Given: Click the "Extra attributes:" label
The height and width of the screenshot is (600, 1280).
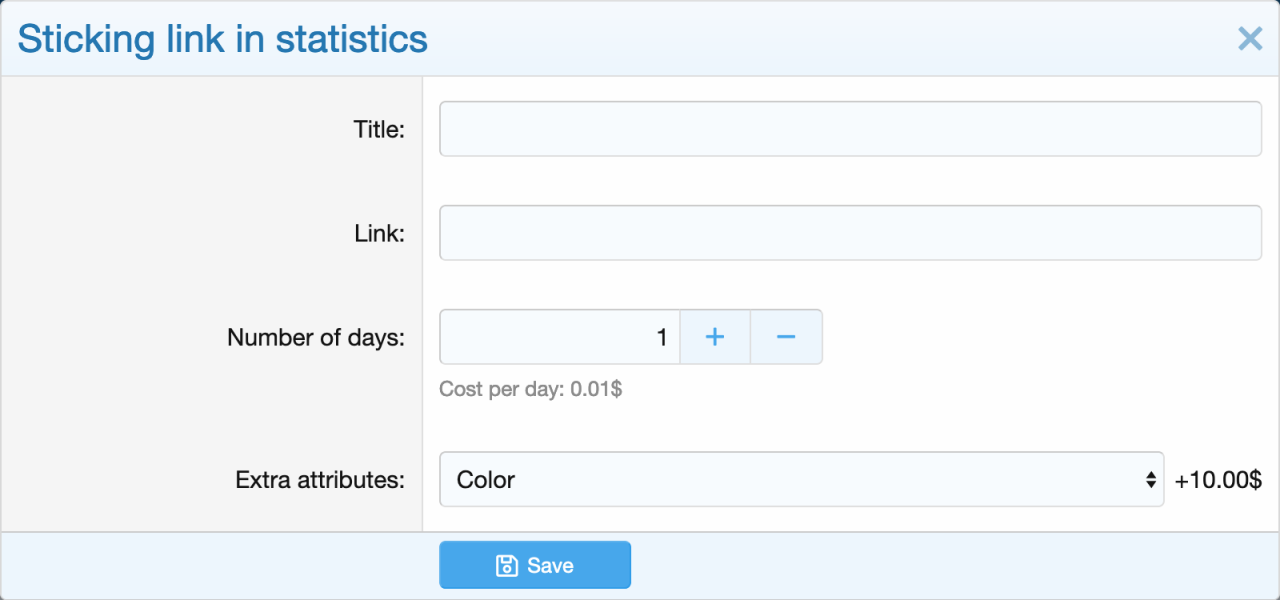Looking at the screenshot, I should click(320, 480).
